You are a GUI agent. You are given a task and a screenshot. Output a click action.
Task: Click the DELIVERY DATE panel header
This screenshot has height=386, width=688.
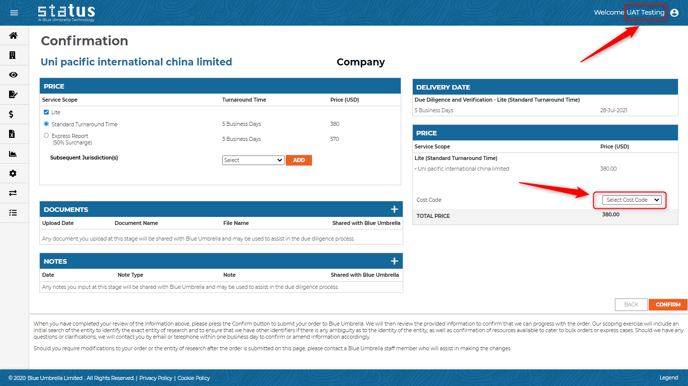[x=545, y=87]
